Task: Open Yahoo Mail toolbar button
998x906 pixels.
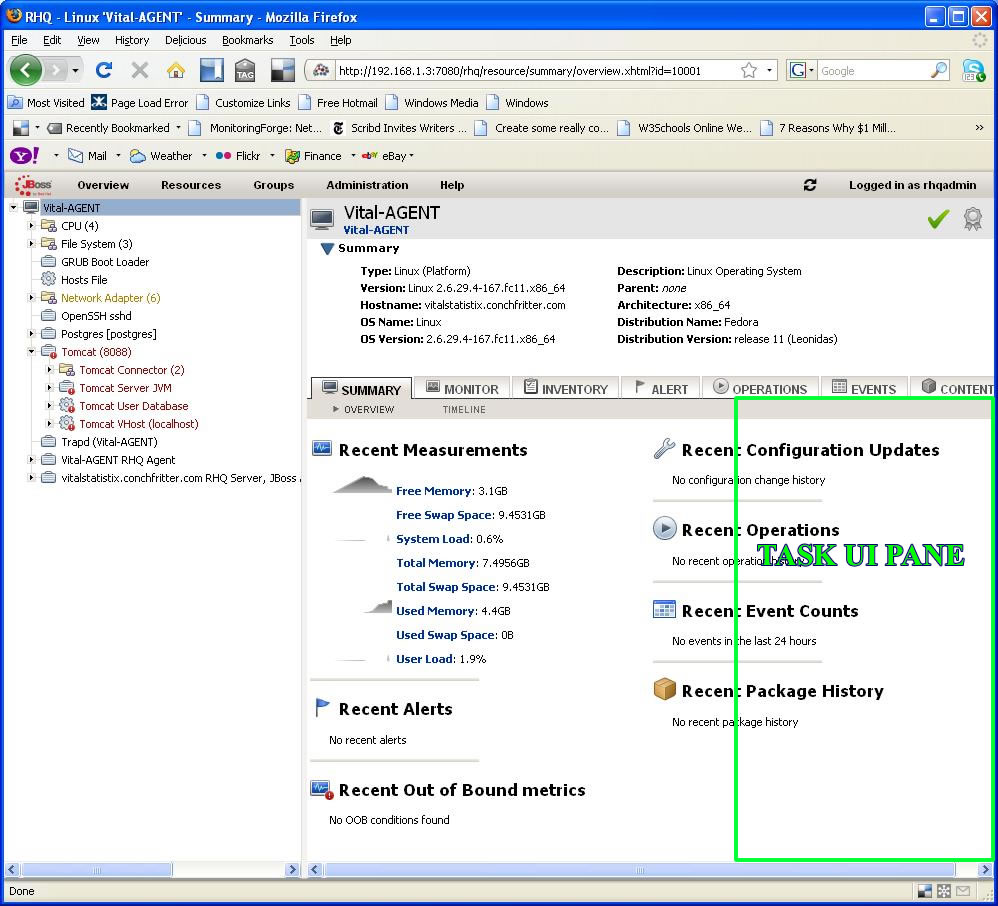Action: tap(88, 155)
